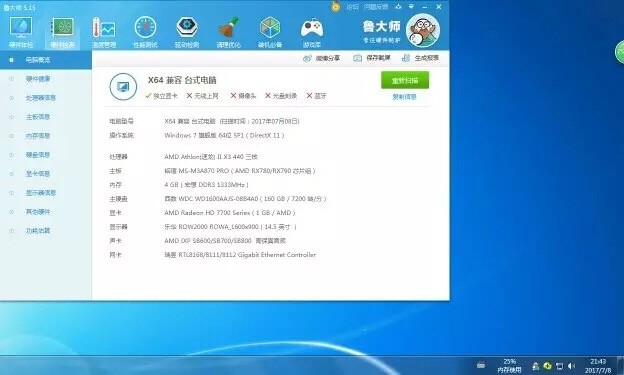Click the yellow-green round tray icon
624x375 pixels.
[548, 365]
